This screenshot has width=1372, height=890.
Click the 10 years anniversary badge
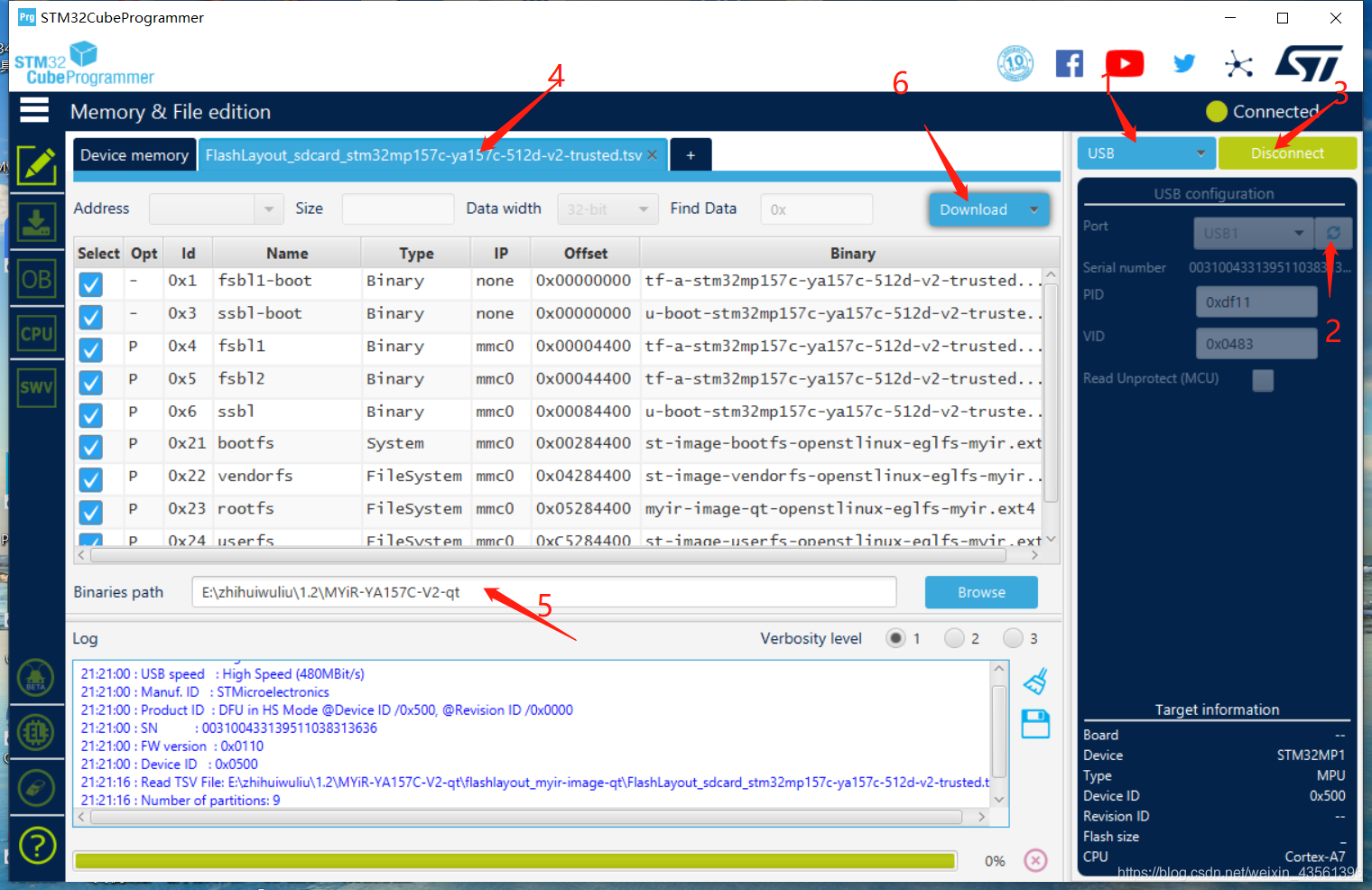[1015, 63]
